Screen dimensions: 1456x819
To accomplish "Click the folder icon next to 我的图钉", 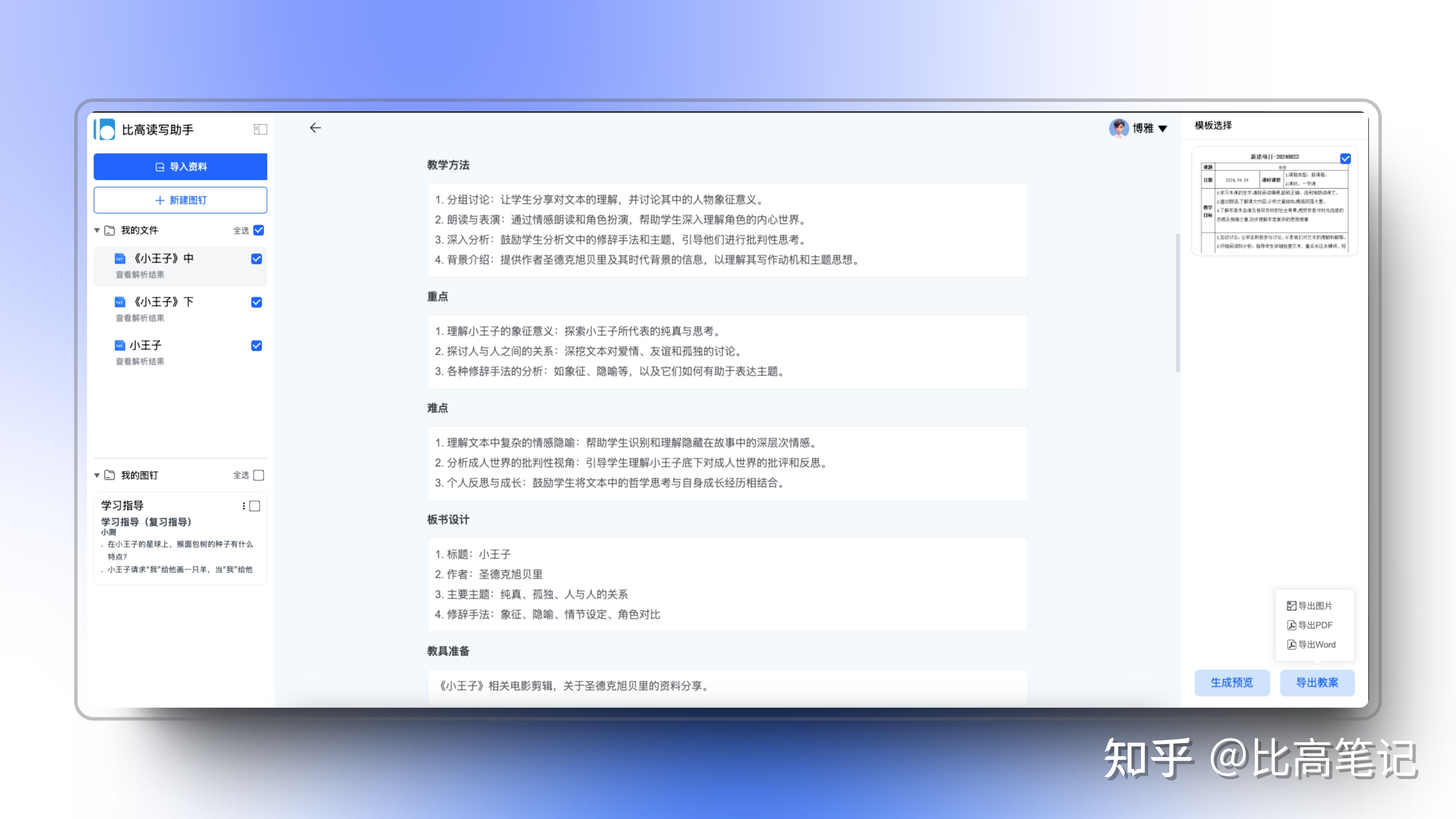I will point(110,475).
